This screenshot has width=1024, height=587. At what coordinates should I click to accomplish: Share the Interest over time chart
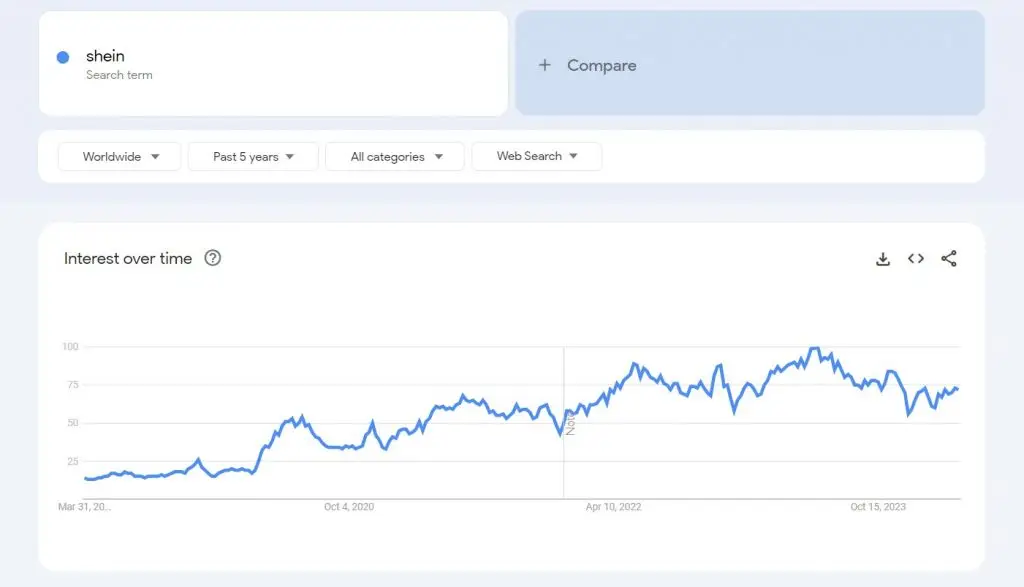coord(949,259)
